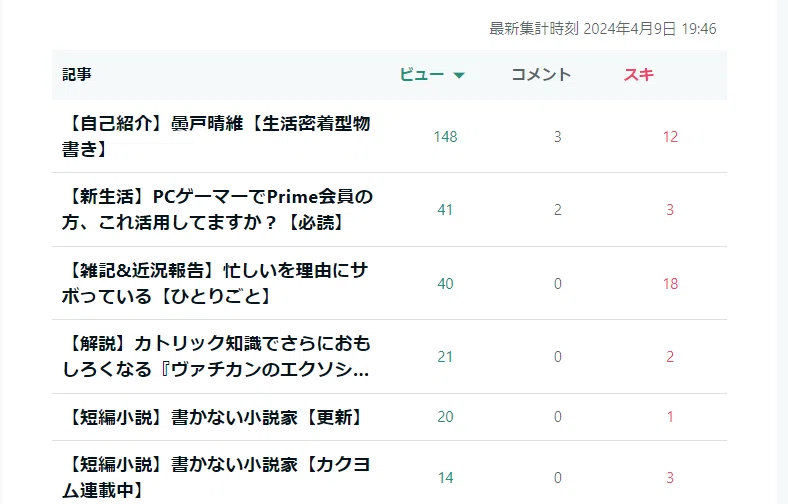
Task: Open the 【自己紹介】曇戸晴維 article
Action: click(216, 136)
